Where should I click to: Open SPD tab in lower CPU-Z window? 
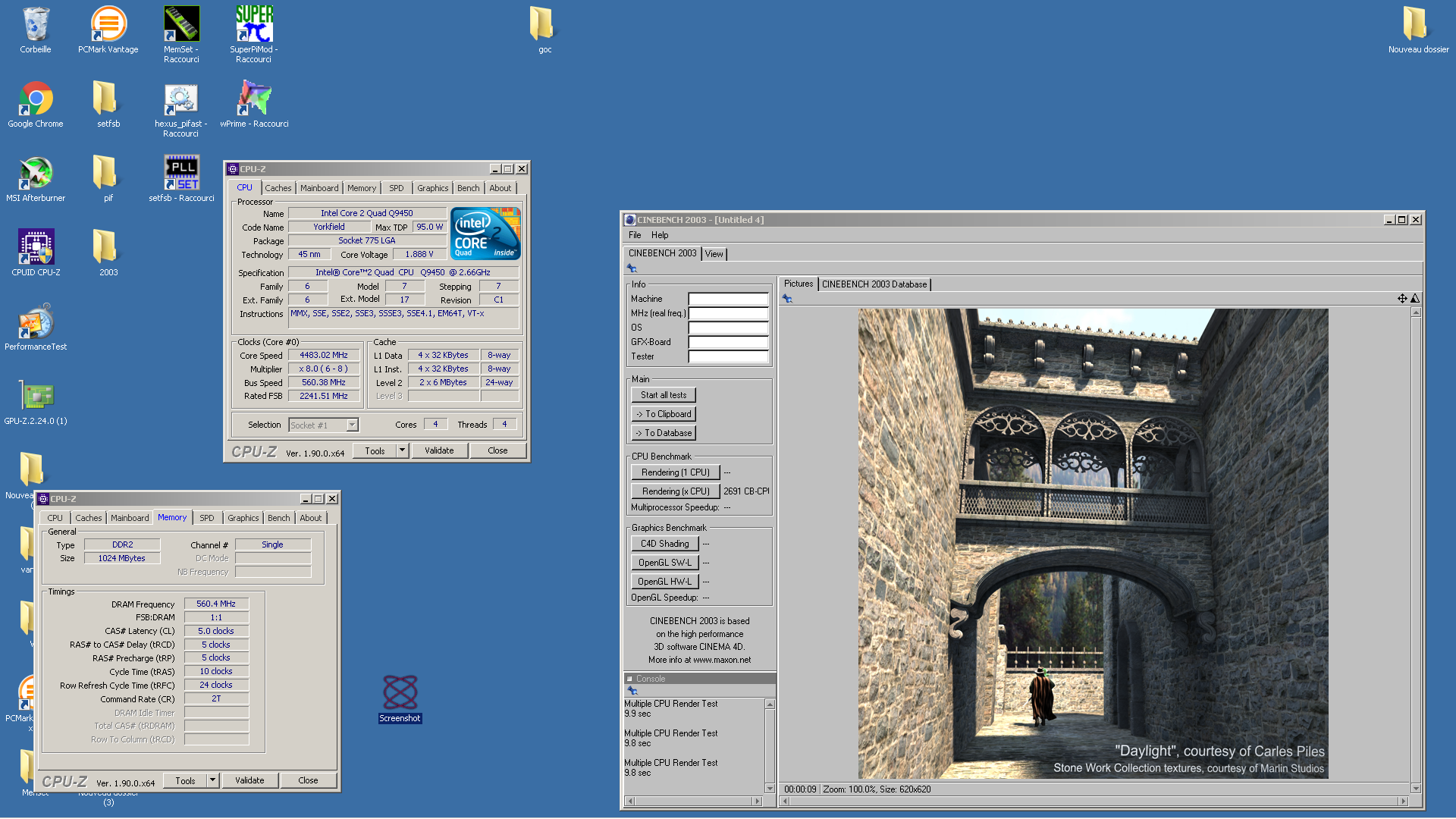coord(207,518)
